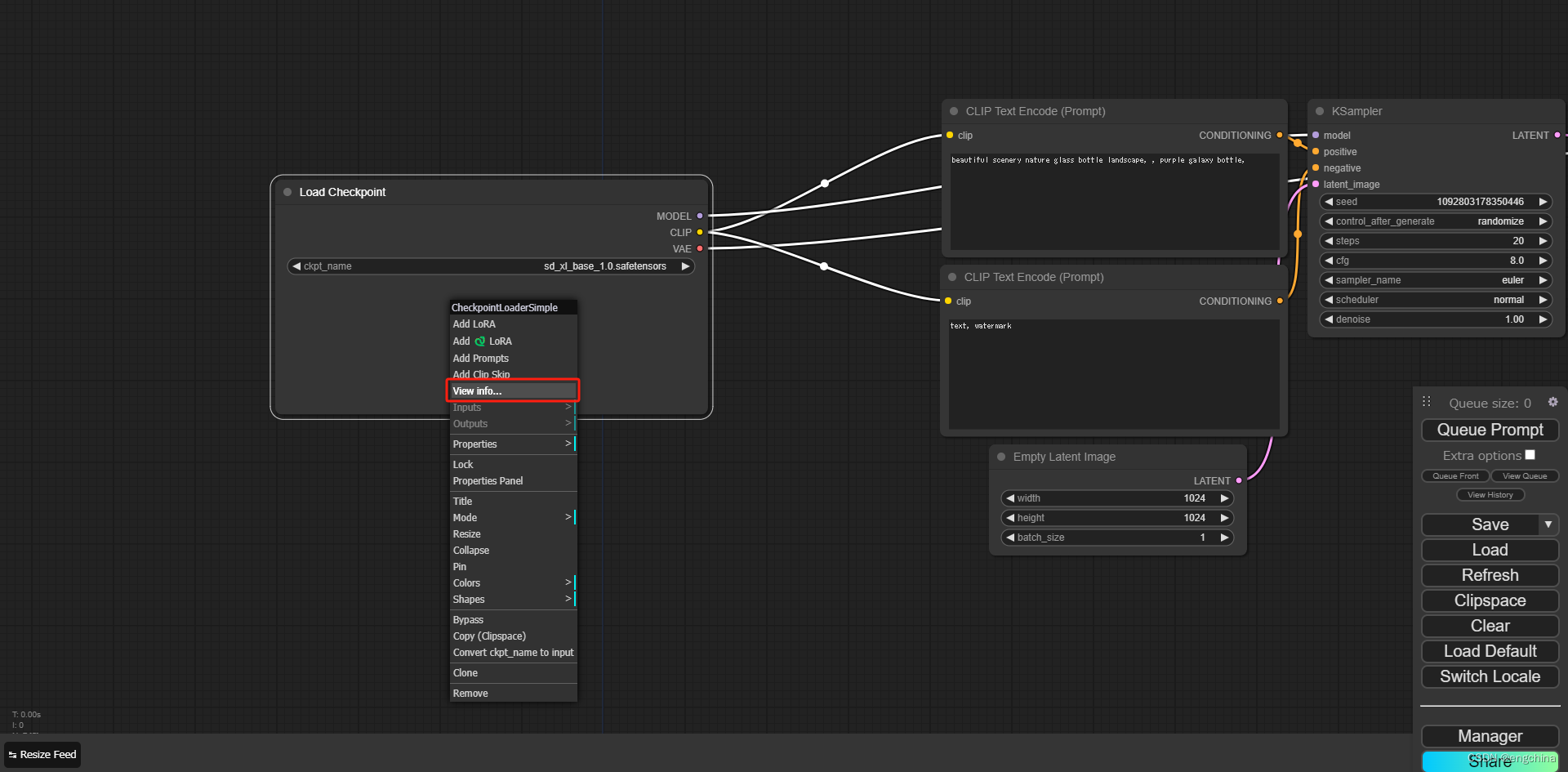Open the Save dropdown arrow
Image resolution: width=1568 pixels, height=772 pixels.
1548,524
